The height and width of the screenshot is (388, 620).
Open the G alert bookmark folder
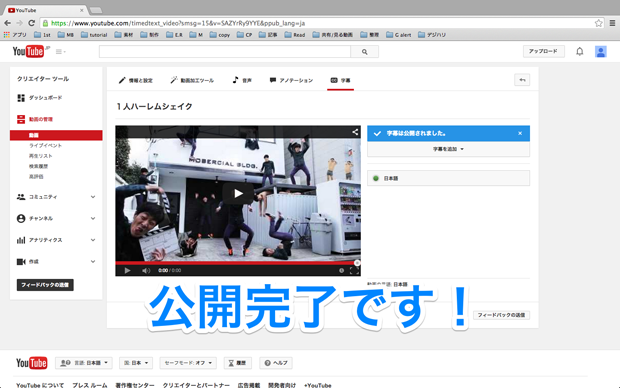(399, 35)
